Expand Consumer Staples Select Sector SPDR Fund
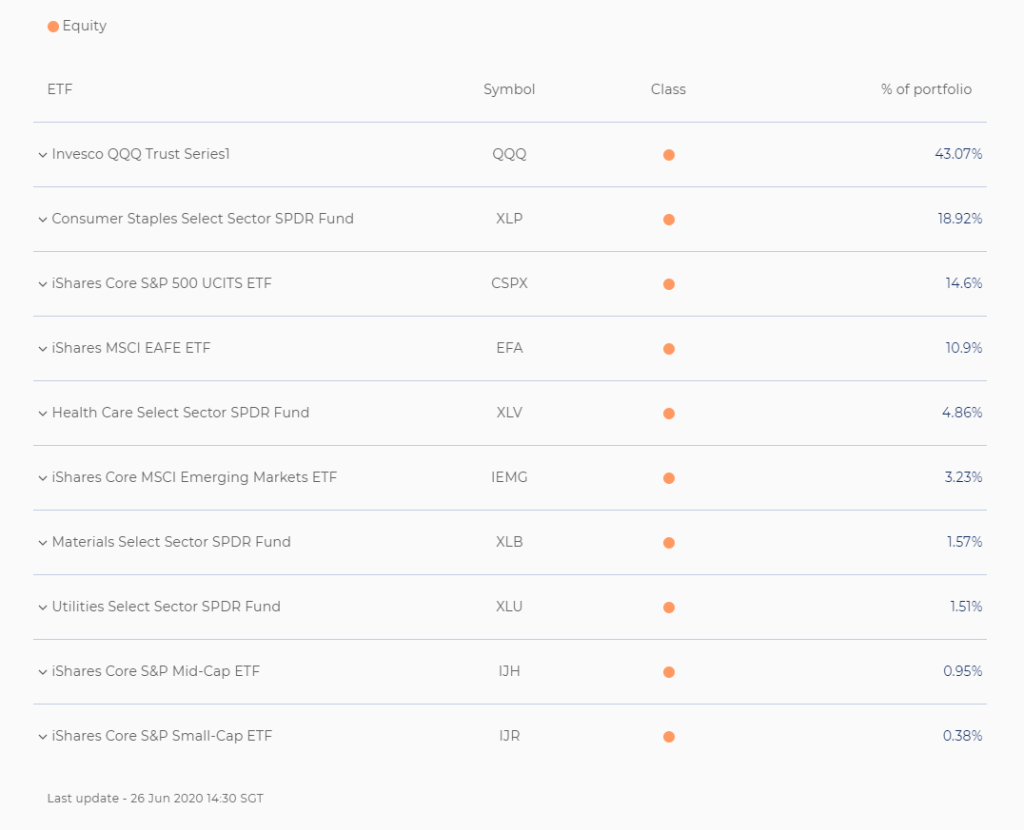Viewport: 1024px width, 830px height. pos(43,219)
